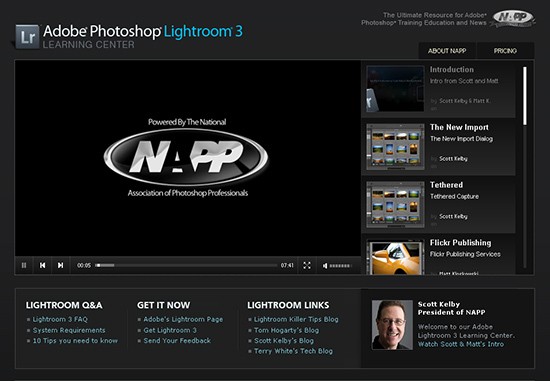Click the Lr Lightroom logo icon

pyautogui.click(x=27, y=36)
